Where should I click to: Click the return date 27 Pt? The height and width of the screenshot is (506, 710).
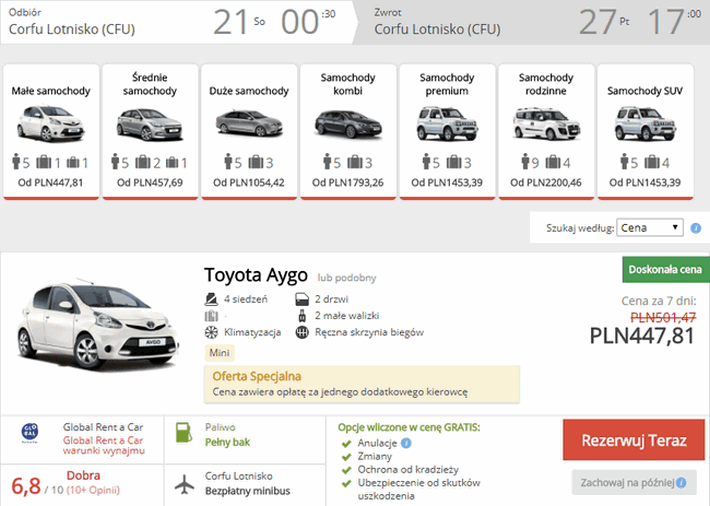[x=604, y=22]
